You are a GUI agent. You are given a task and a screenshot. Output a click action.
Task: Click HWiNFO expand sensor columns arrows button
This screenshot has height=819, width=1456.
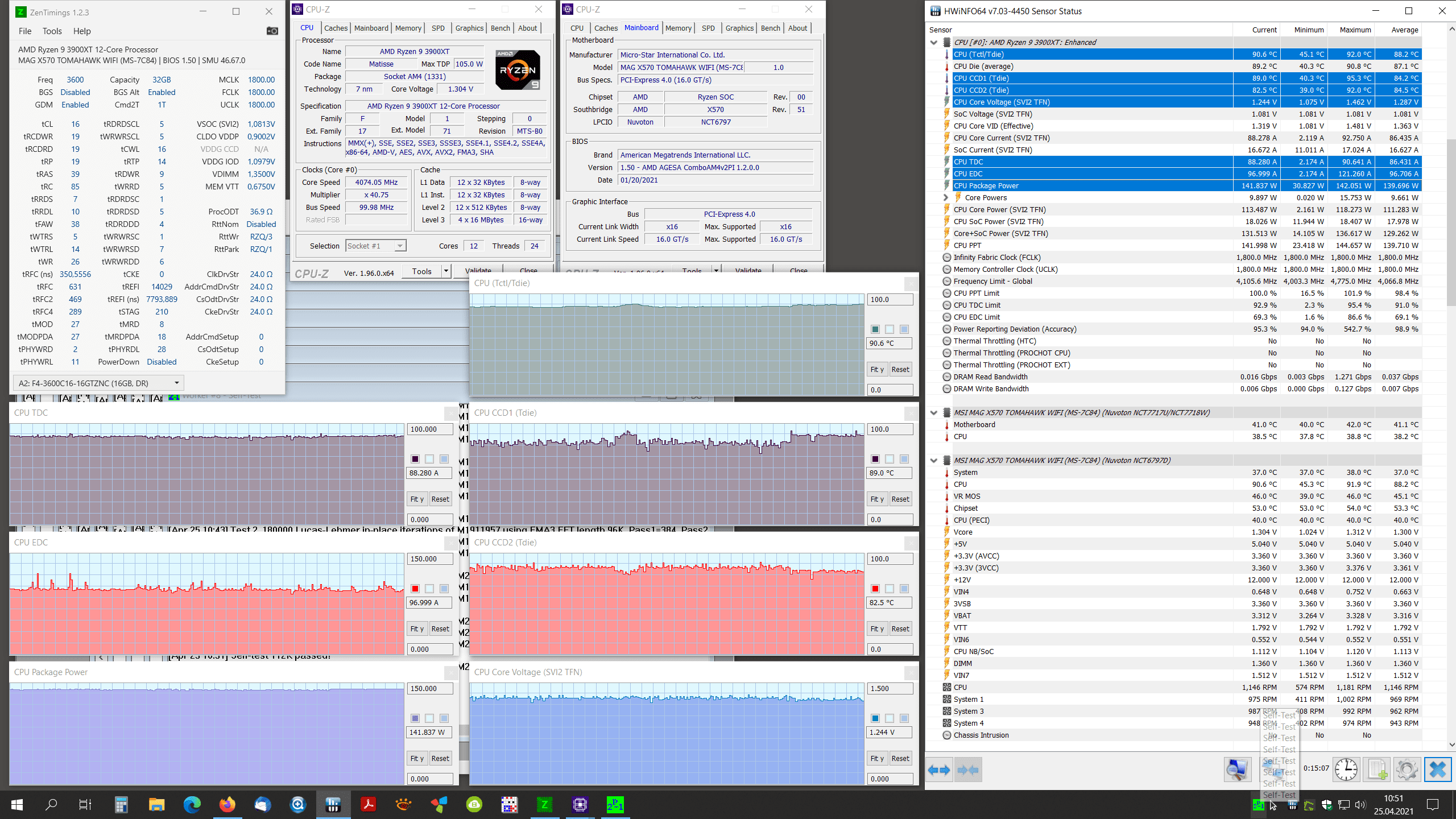coord(939,770)
